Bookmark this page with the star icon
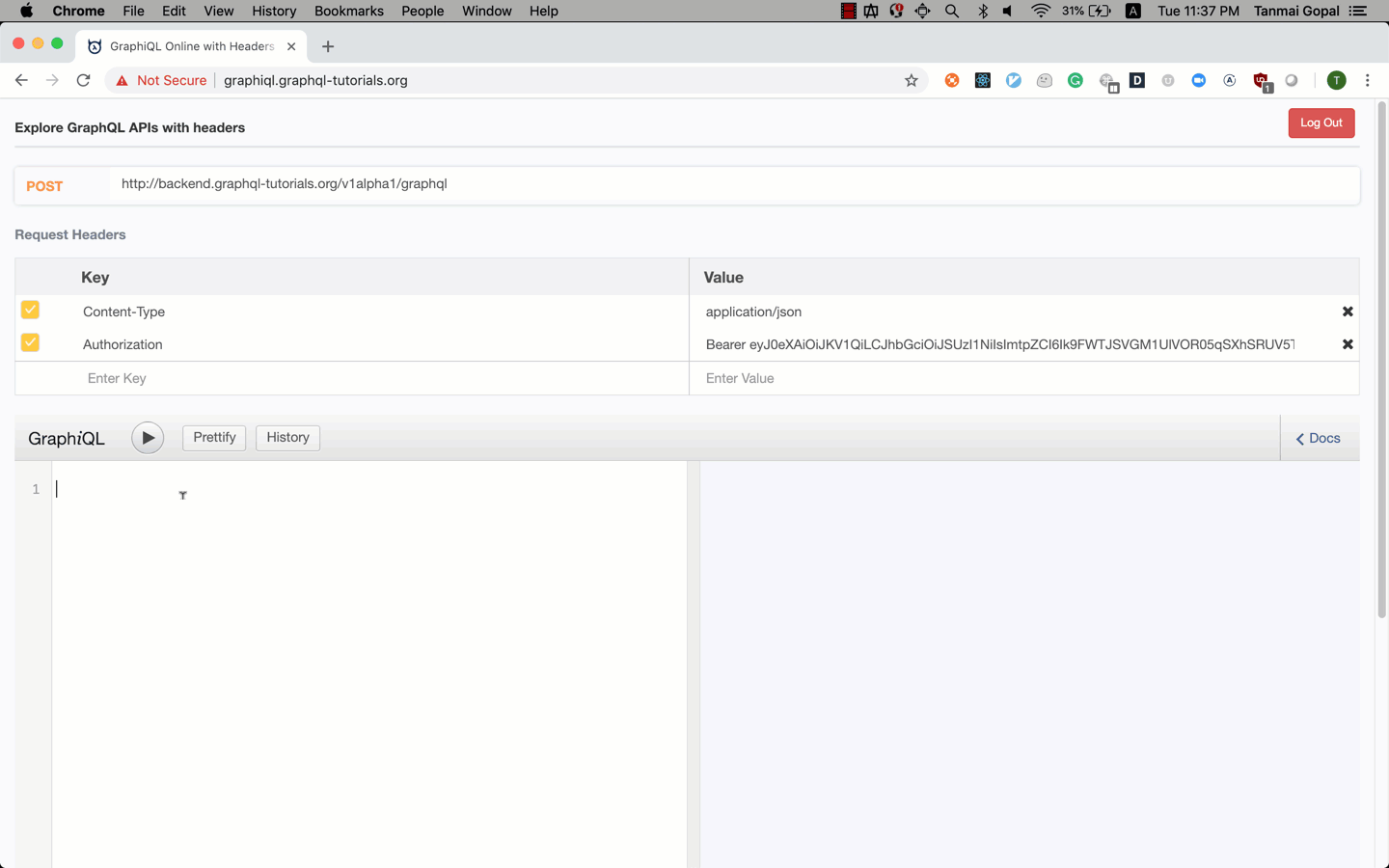The height and width of the screenshot is (868, 1389). [x=912, y=80]
